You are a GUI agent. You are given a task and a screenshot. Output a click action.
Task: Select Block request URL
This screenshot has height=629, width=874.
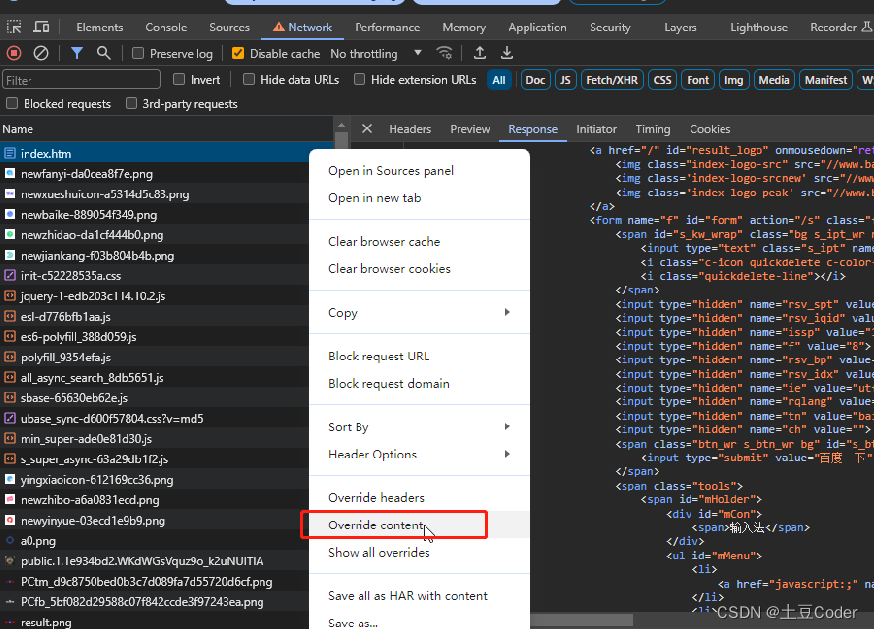click(419, 356)
